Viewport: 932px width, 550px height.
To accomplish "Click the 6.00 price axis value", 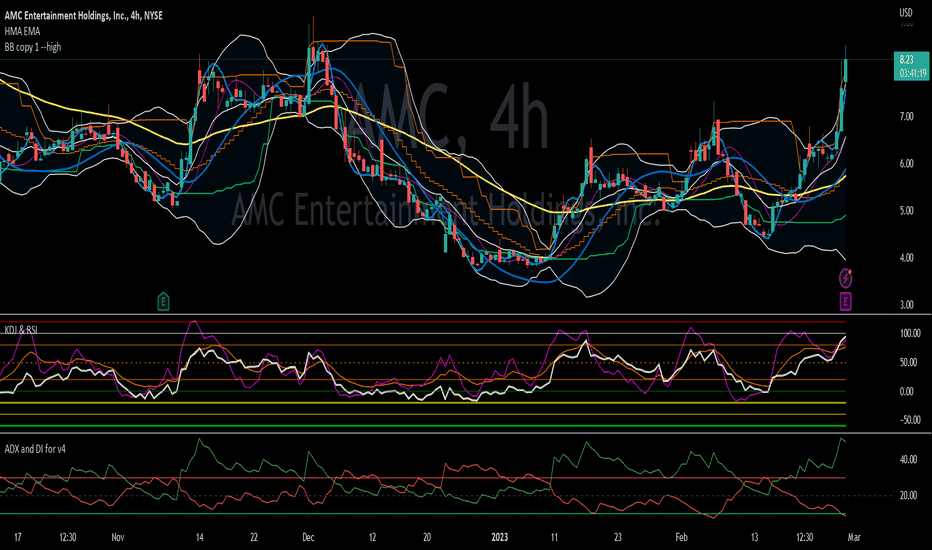I will [x=906, y=164].
